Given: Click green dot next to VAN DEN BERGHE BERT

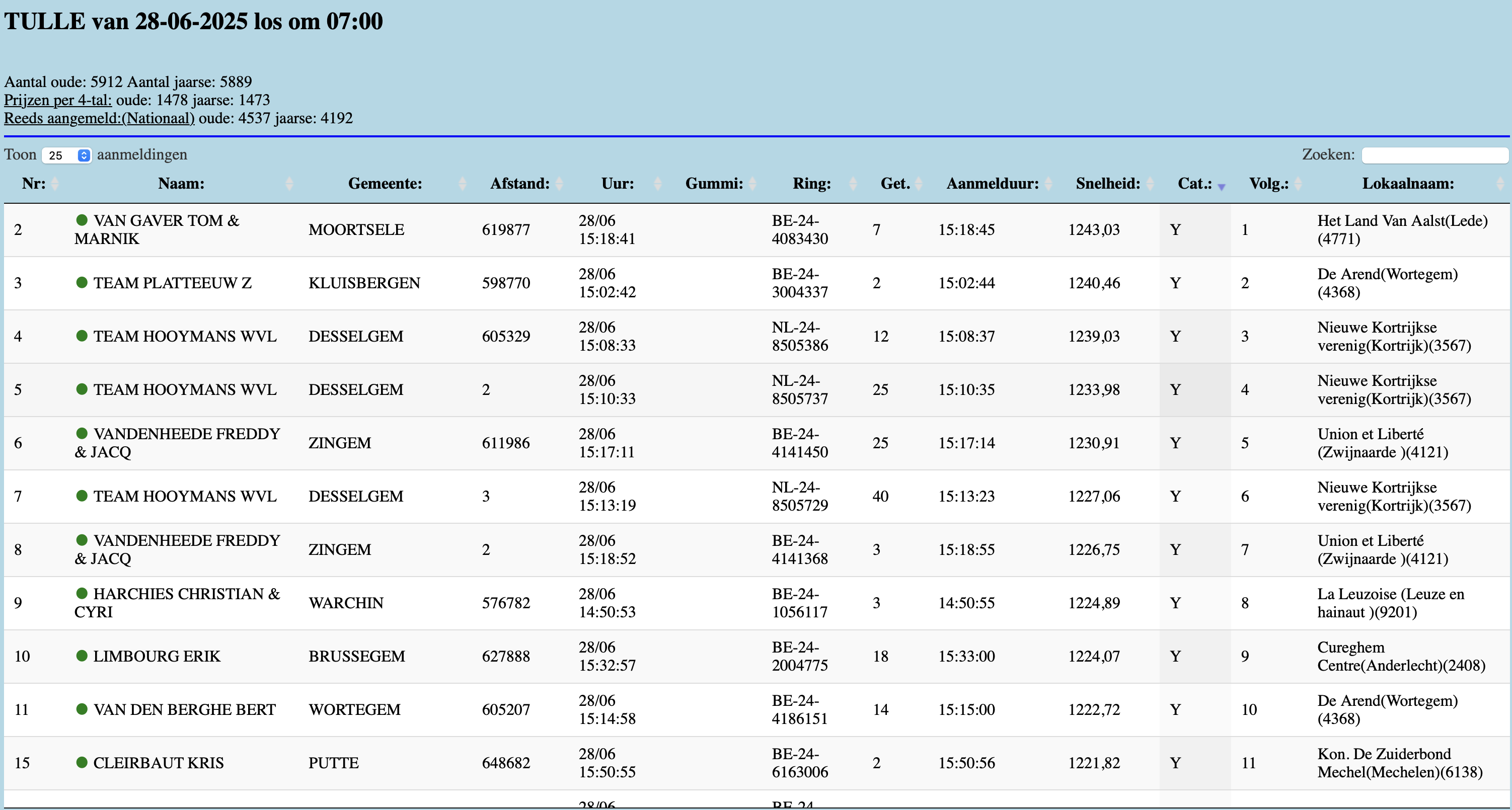Looking at the screenshot, I should (x=82, y=709).
